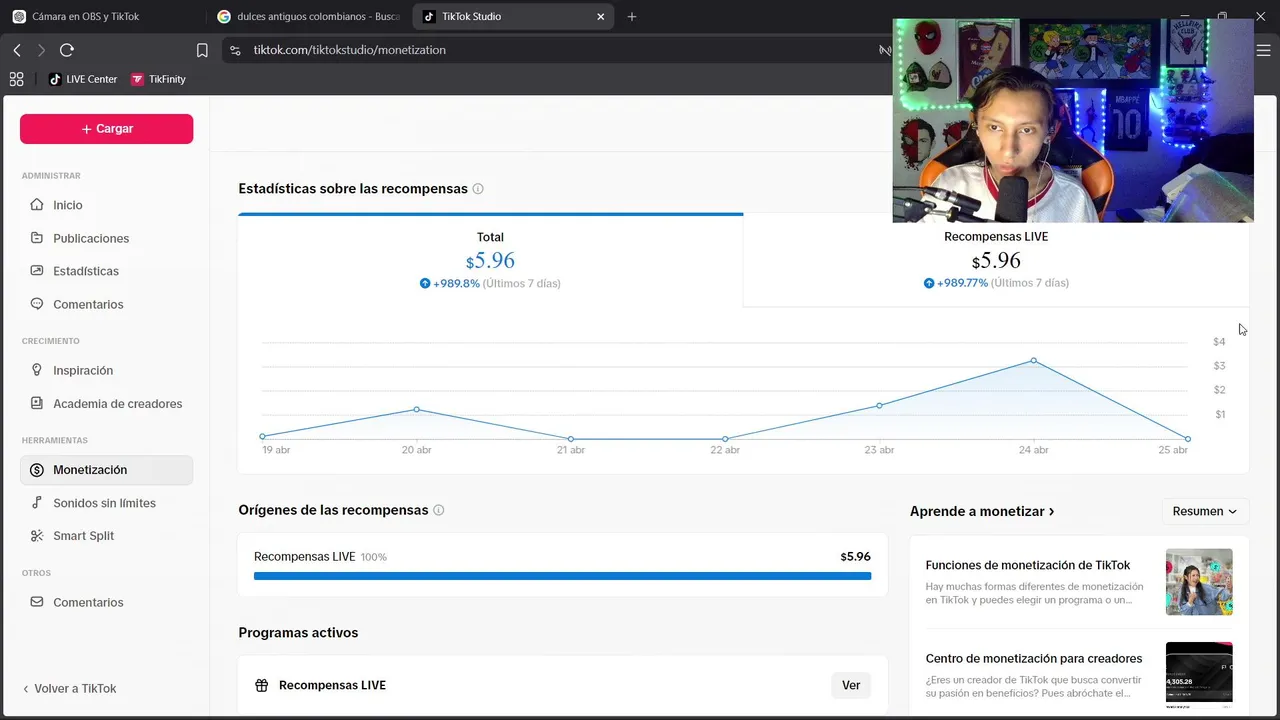The height and width of the screenshot is (720, 1280).
Task: Switch to dulces antiguos colombianos tab
Action: (308, 16)
